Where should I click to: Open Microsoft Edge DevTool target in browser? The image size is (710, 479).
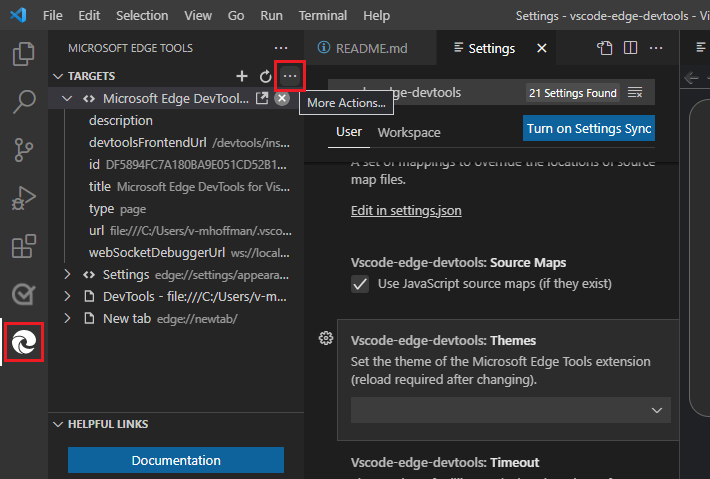262,98
